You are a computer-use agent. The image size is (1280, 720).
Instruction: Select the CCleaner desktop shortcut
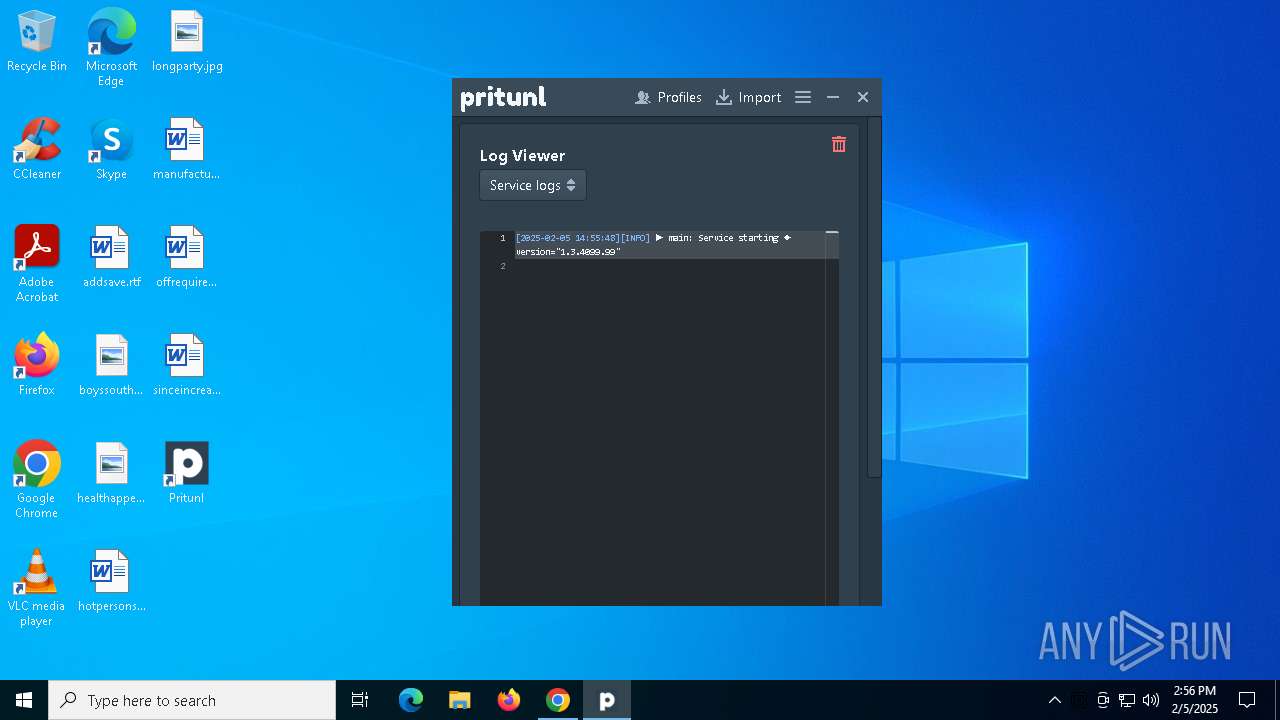pyautogui.click(x=37, y=150)
